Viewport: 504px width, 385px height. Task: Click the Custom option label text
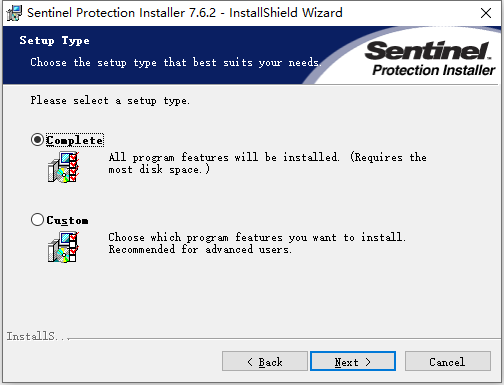[x=67, y=220]
